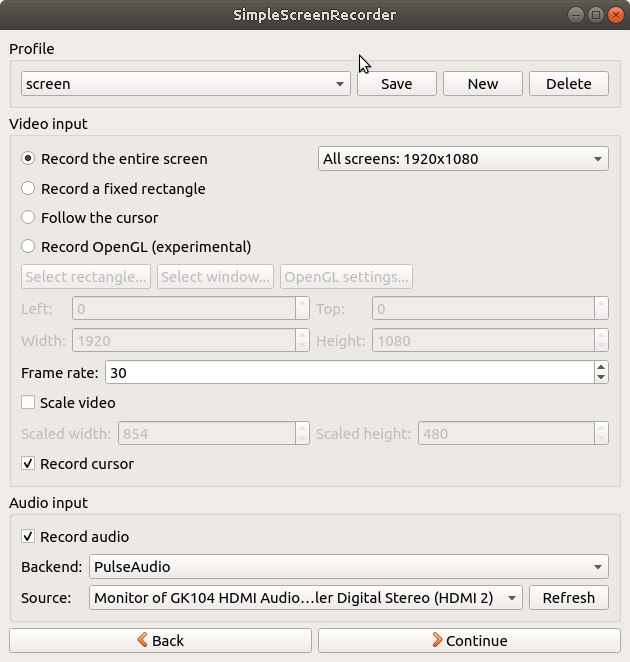Screen dimensions: 630x662
Task: Enable the Scale video checkbox
Action: [x=28, y=403]
